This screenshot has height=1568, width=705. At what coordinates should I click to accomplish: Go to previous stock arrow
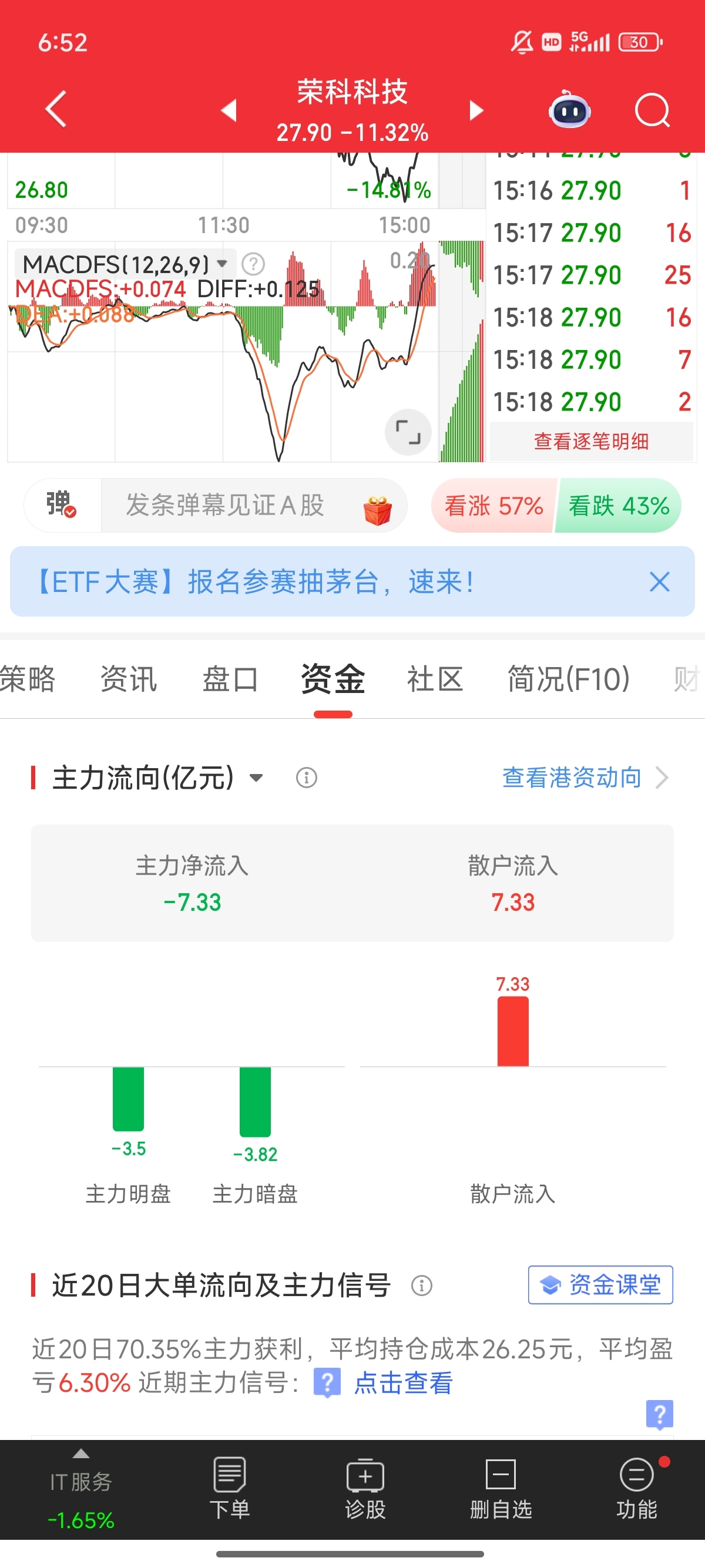pyautogui.click(x=229, y=111)
